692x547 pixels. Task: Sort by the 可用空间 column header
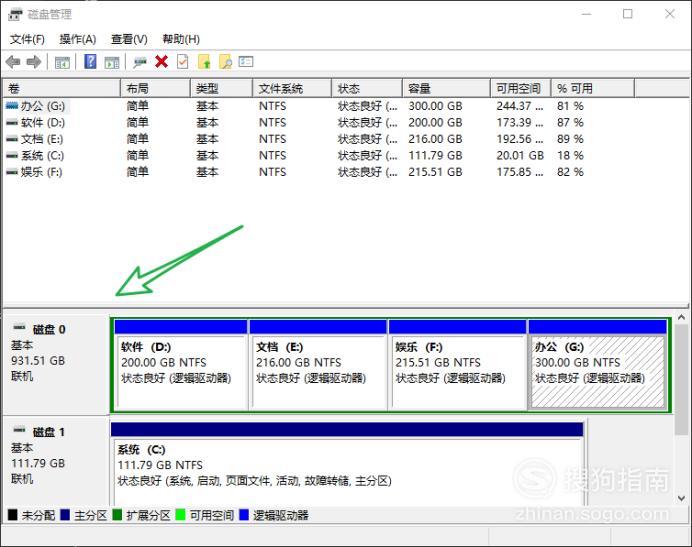521,88
